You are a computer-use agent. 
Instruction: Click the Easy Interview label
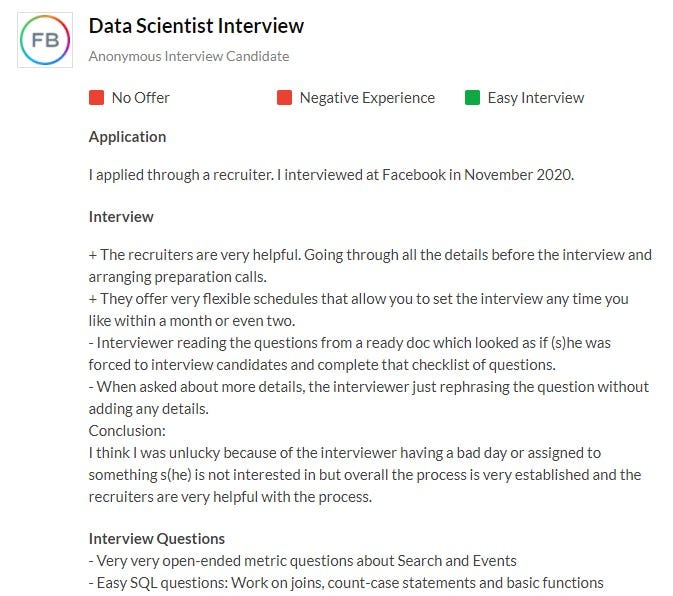536,98
